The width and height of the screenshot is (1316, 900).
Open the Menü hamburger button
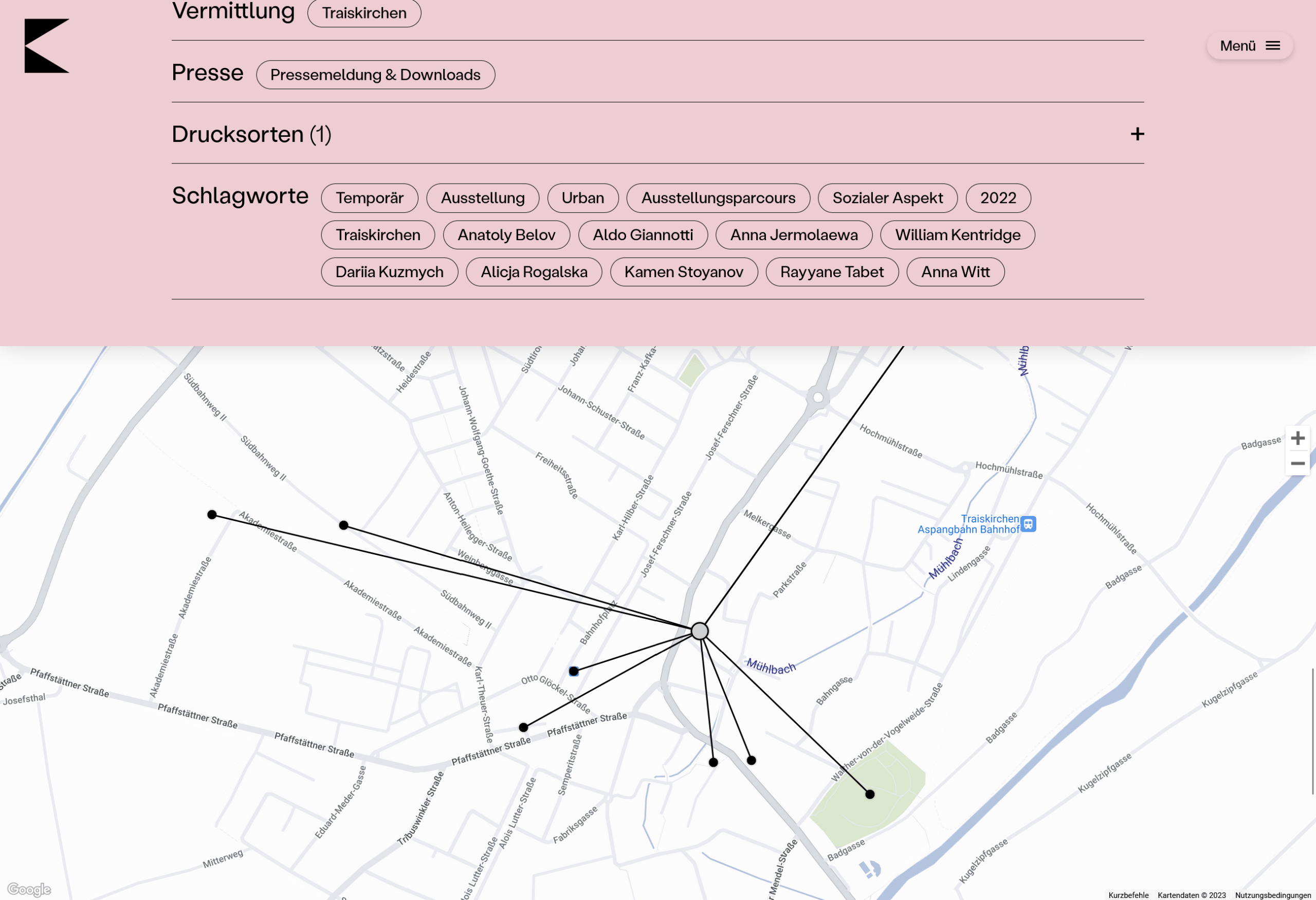(x=1249, y=46)
